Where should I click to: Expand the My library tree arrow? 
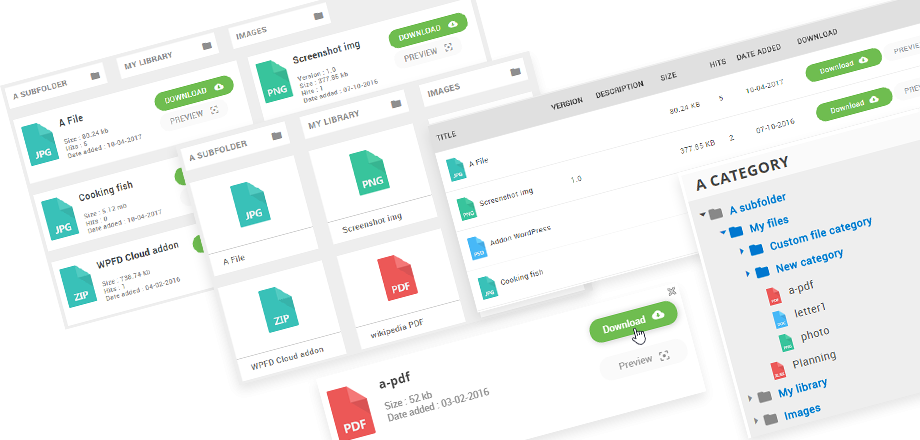(x=750, y=398)
